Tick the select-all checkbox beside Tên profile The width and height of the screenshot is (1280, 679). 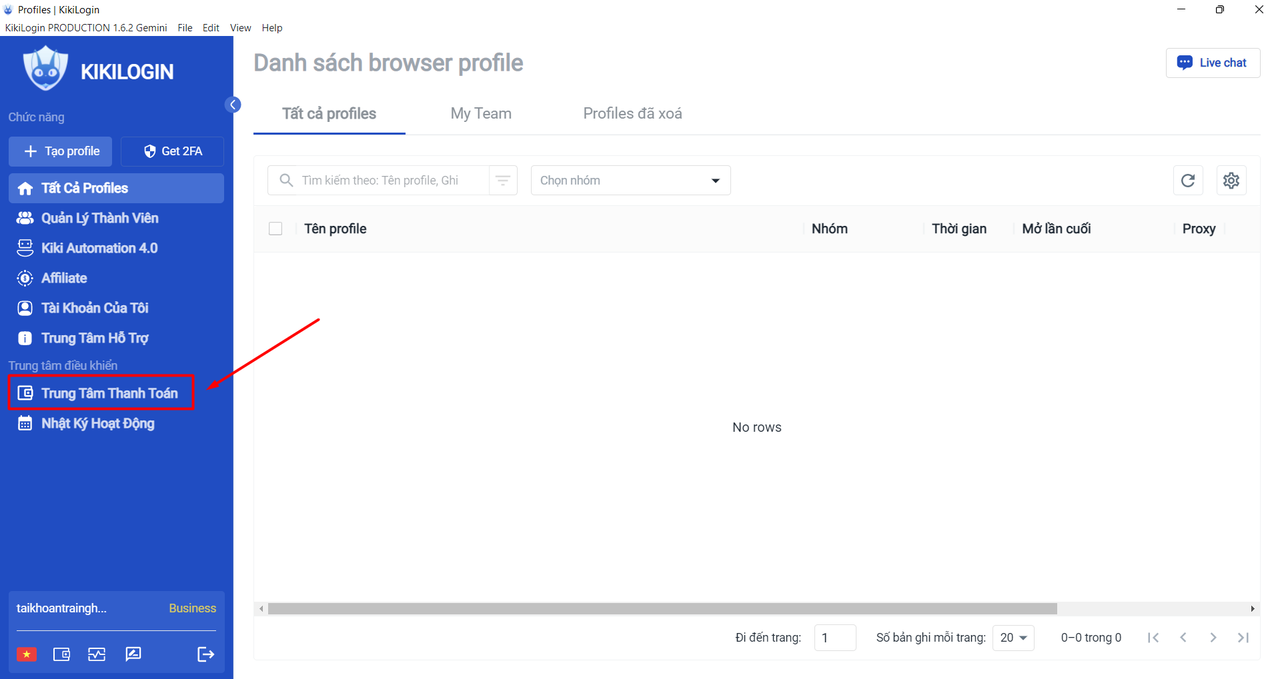tap(276, 229)
